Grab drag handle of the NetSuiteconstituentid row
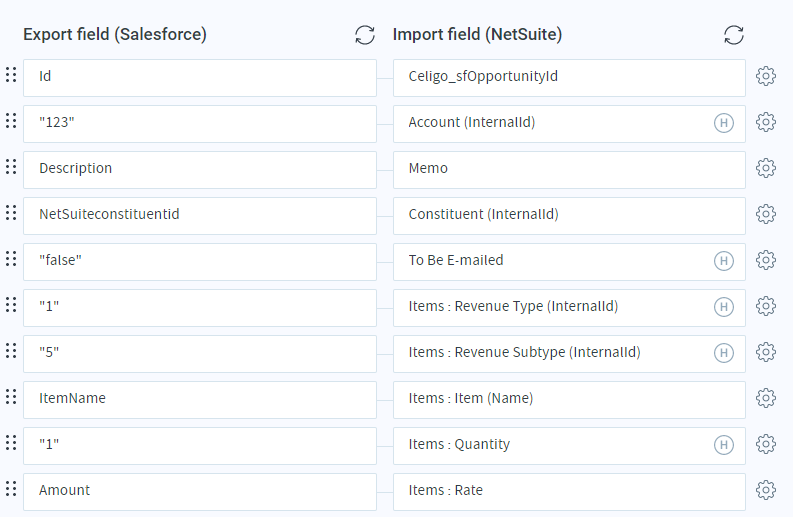The image size is (793, 517). coord(11,213)
